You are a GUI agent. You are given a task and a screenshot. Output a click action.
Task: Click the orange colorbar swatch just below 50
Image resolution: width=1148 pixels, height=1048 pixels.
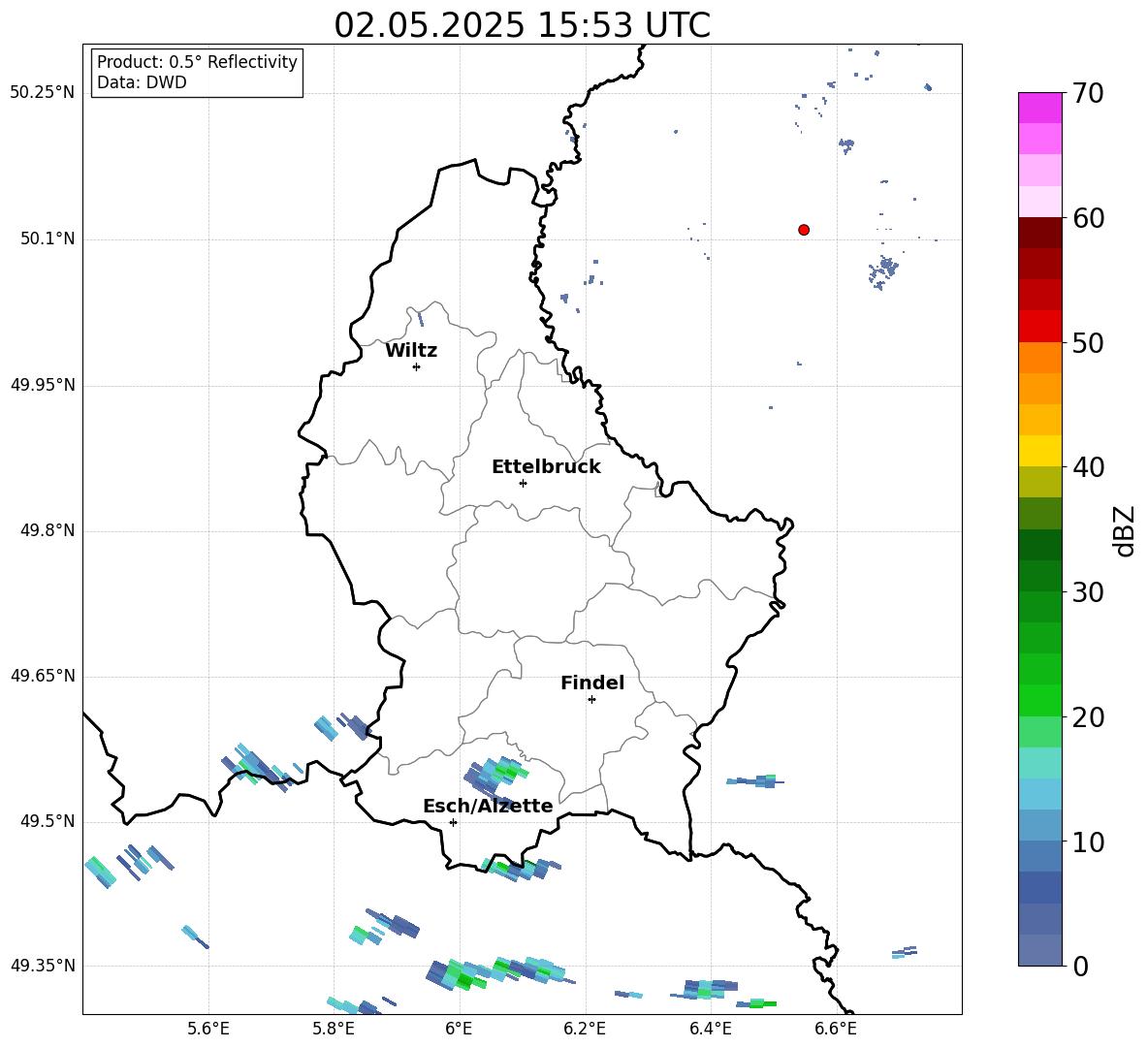[1040, 357]
